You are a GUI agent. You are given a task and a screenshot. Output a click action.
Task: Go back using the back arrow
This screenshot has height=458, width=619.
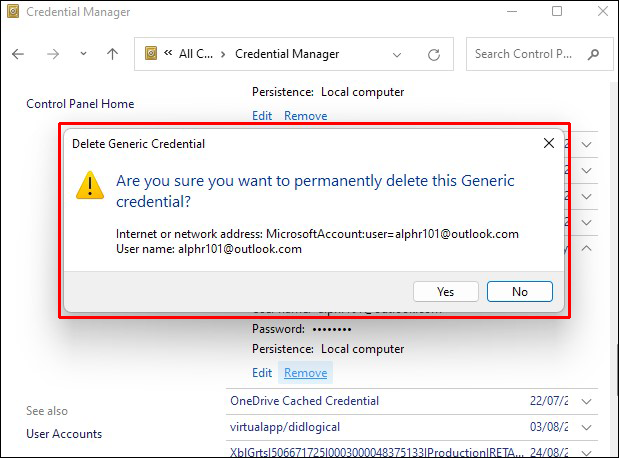pos(18,54)
